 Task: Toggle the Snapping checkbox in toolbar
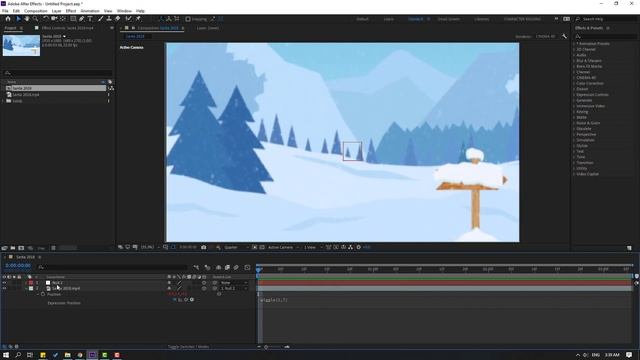[x=188, y=19]
